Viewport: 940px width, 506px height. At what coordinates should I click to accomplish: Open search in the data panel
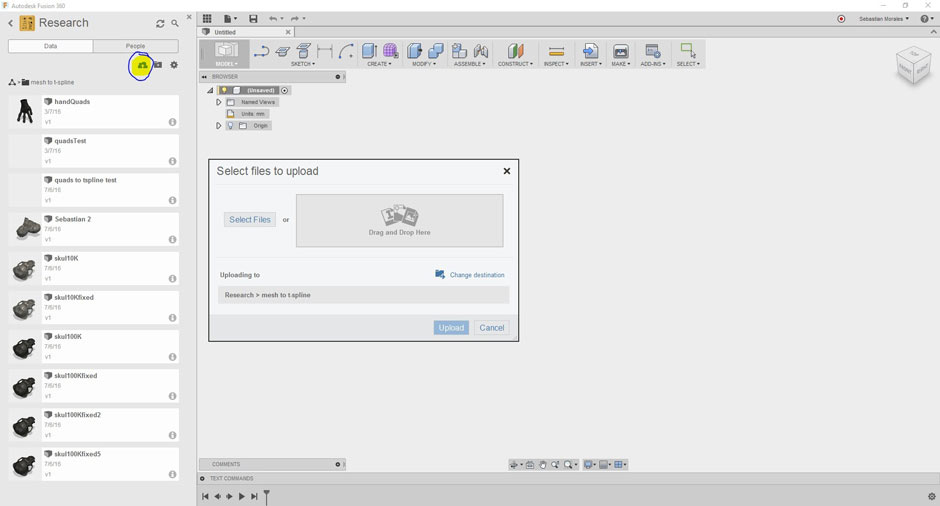point(175,23)
